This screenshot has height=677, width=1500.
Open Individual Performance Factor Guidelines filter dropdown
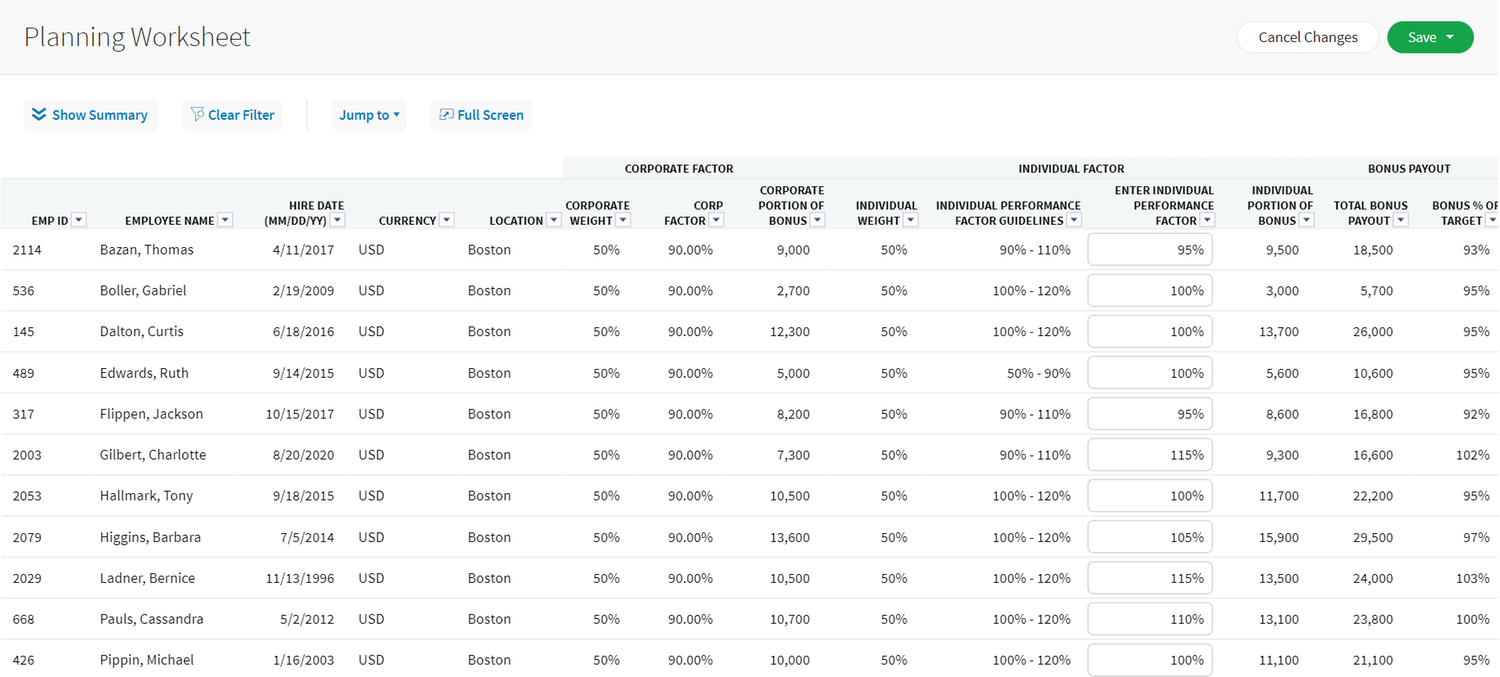pyautogui.click(x=1074, y=220)
